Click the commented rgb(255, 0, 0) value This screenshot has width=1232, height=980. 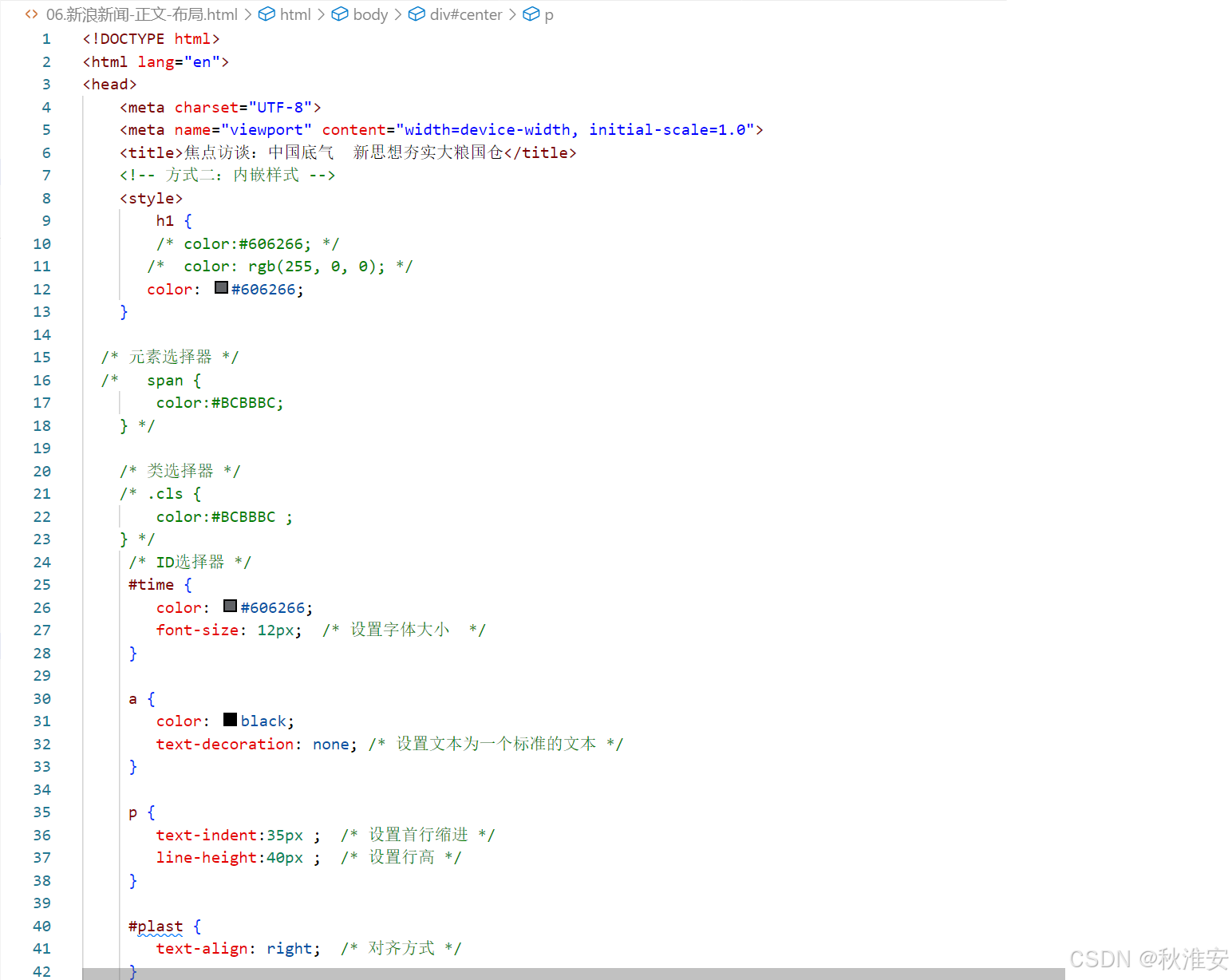pos(317,267)
